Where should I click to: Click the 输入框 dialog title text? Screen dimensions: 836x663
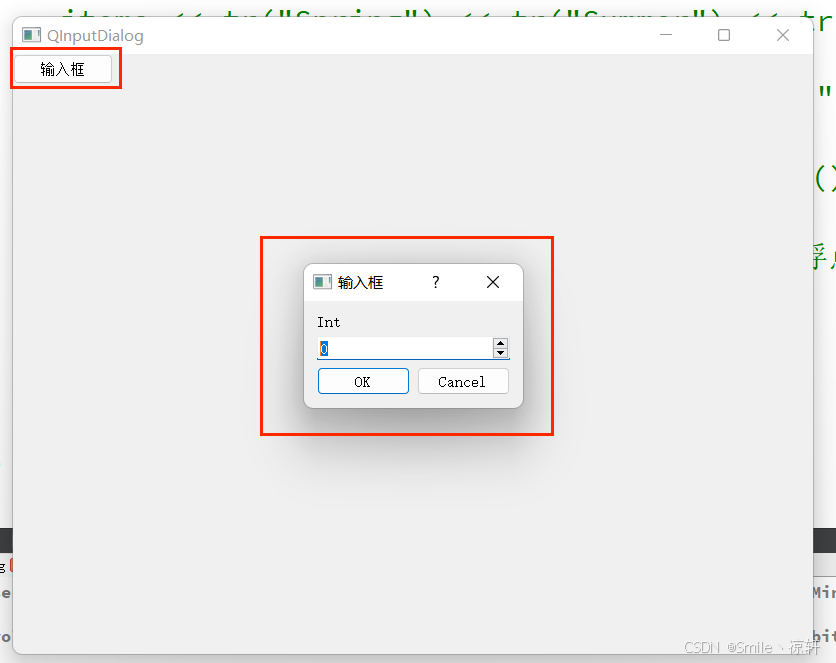point(360,282)
